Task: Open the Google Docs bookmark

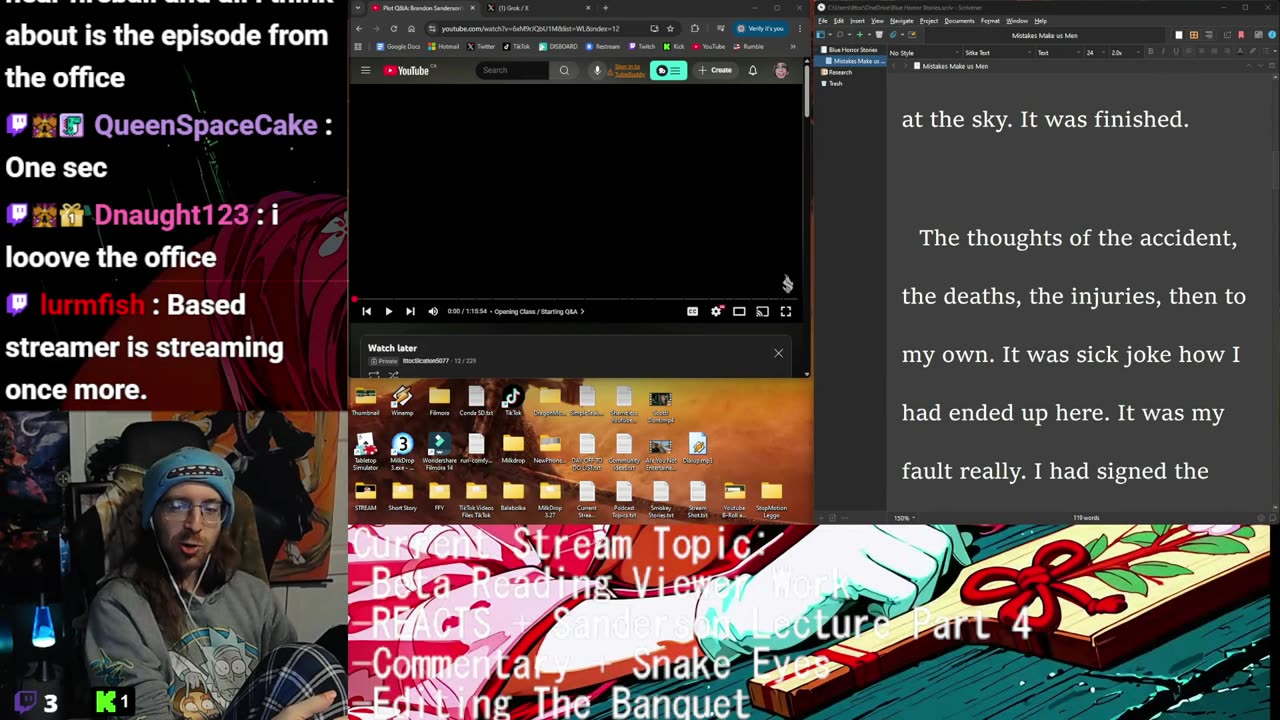Action: tap(399, 46)
